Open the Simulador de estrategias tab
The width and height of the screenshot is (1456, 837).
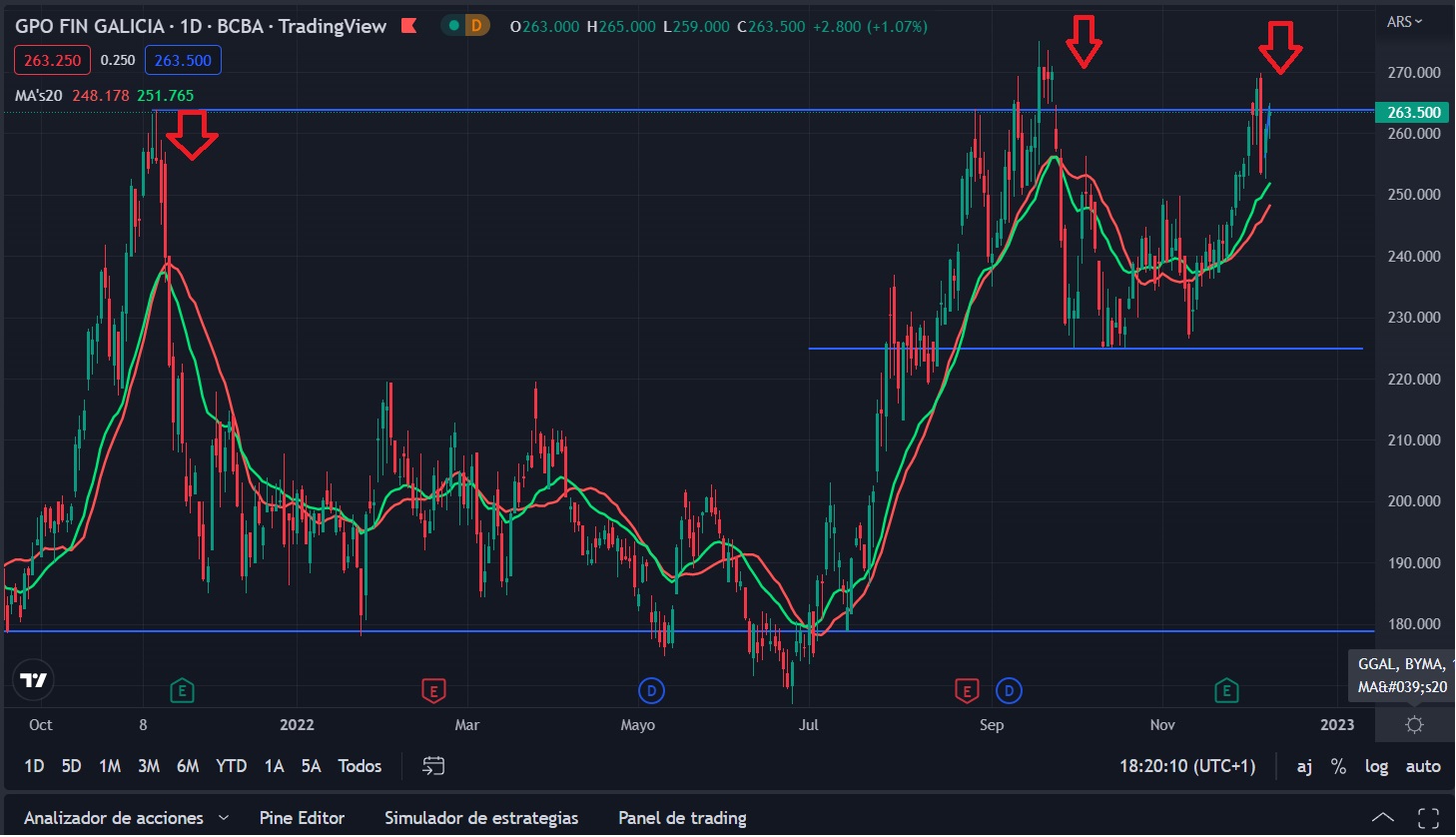[481, 818]
